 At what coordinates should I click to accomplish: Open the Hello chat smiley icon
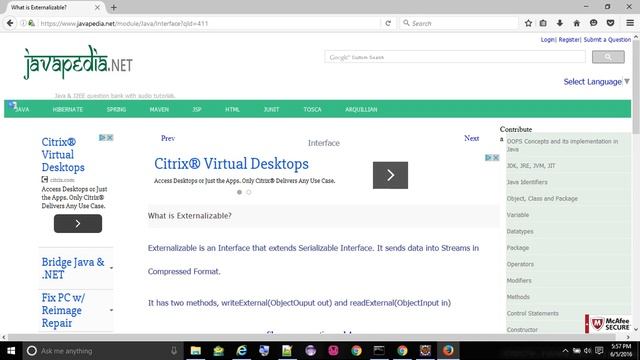click(593, 23)
